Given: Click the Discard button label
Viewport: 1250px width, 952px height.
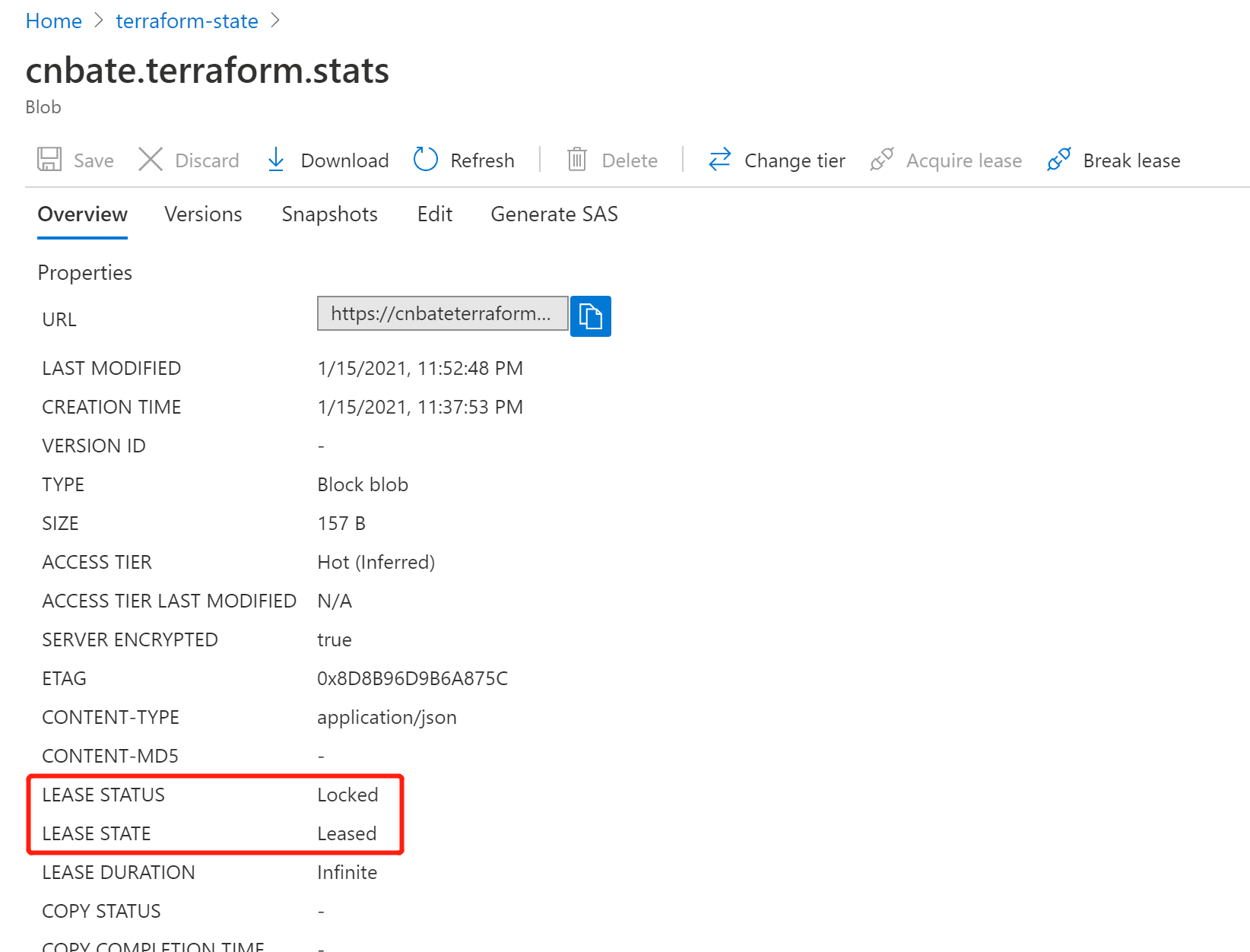Looking at the screenshot, I should tap(207, 160).
